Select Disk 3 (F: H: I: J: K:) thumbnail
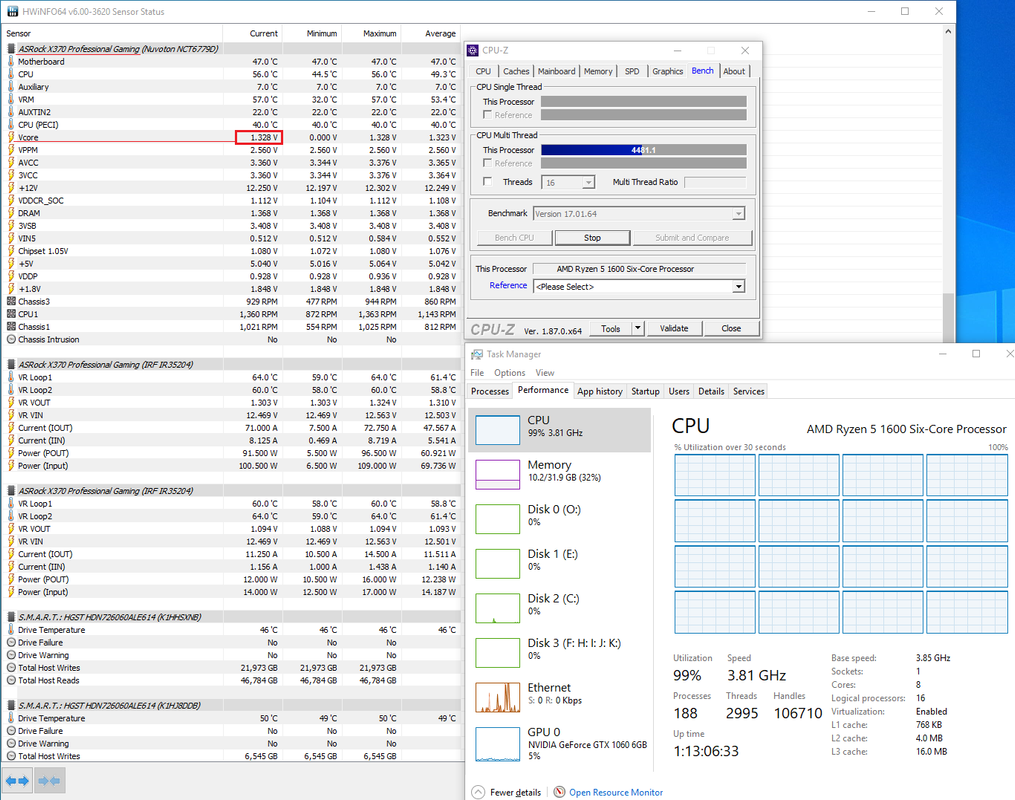 tap(497, 652)
